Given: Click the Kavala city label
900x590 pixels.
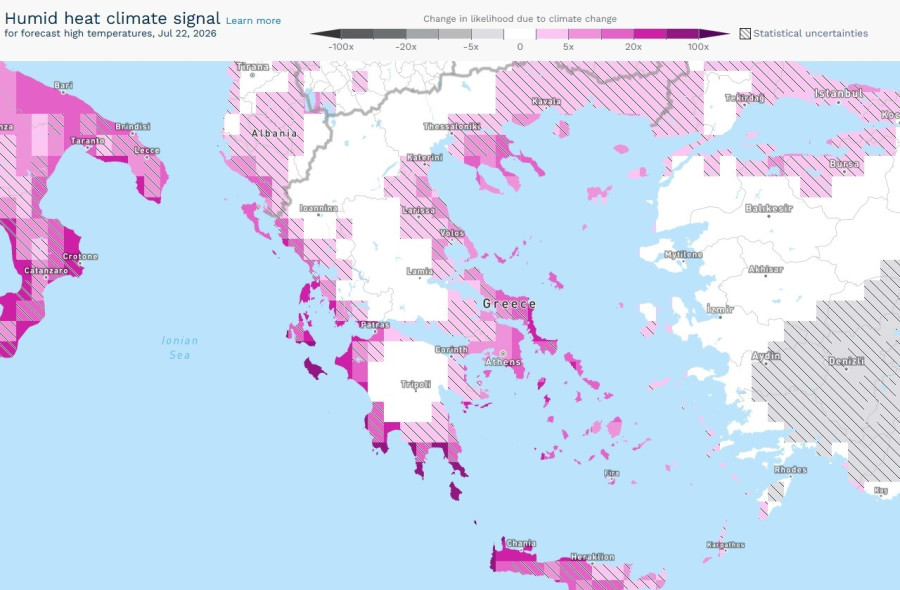Looking at the screenshot, I should [546, 102].
